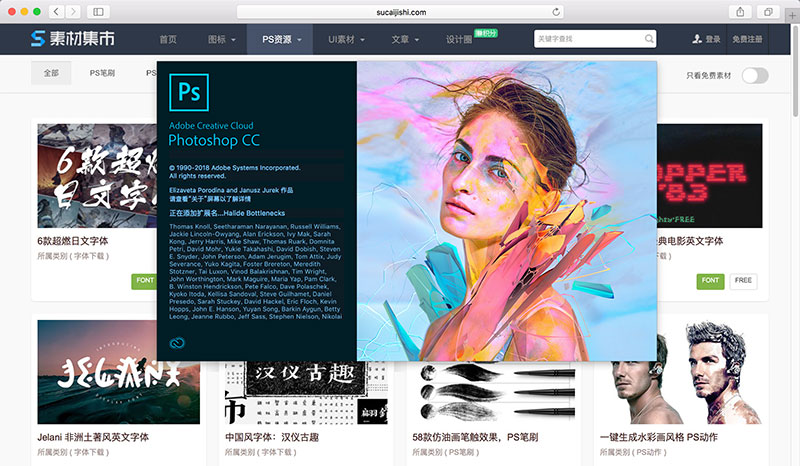Reload the page via address bar icon
Screen dimensions: 800x466
click(556, 12)
